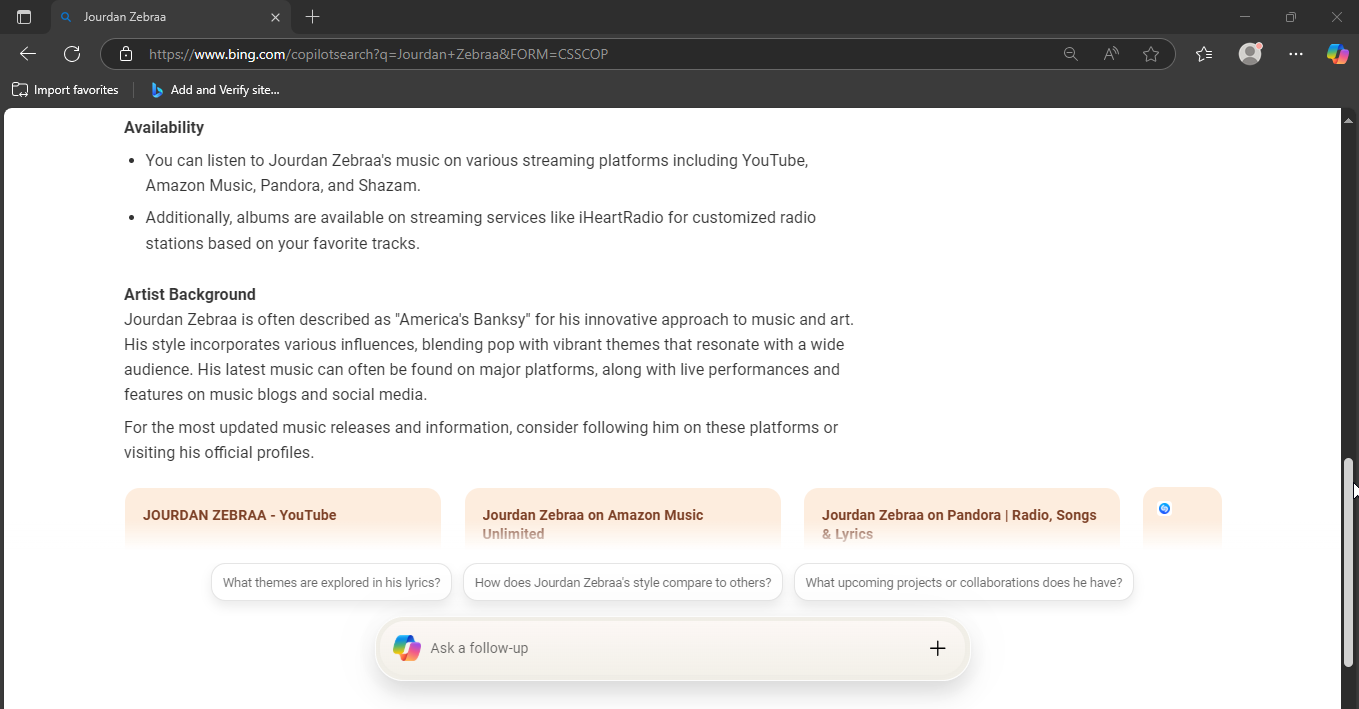This screenshot has width=1359, height=709.
Task: Open Add and Verify site bookmark
Action: click(x=214, y=90)
